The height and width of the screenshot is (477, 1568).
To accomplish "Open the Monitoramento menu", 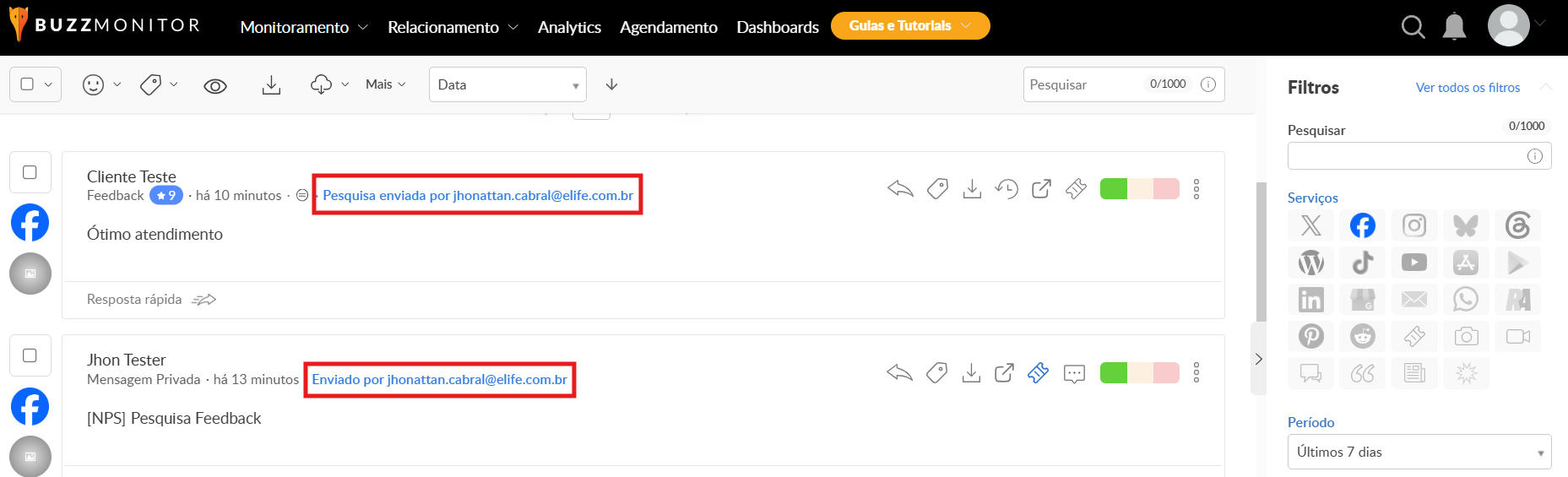I will (304, 27).
